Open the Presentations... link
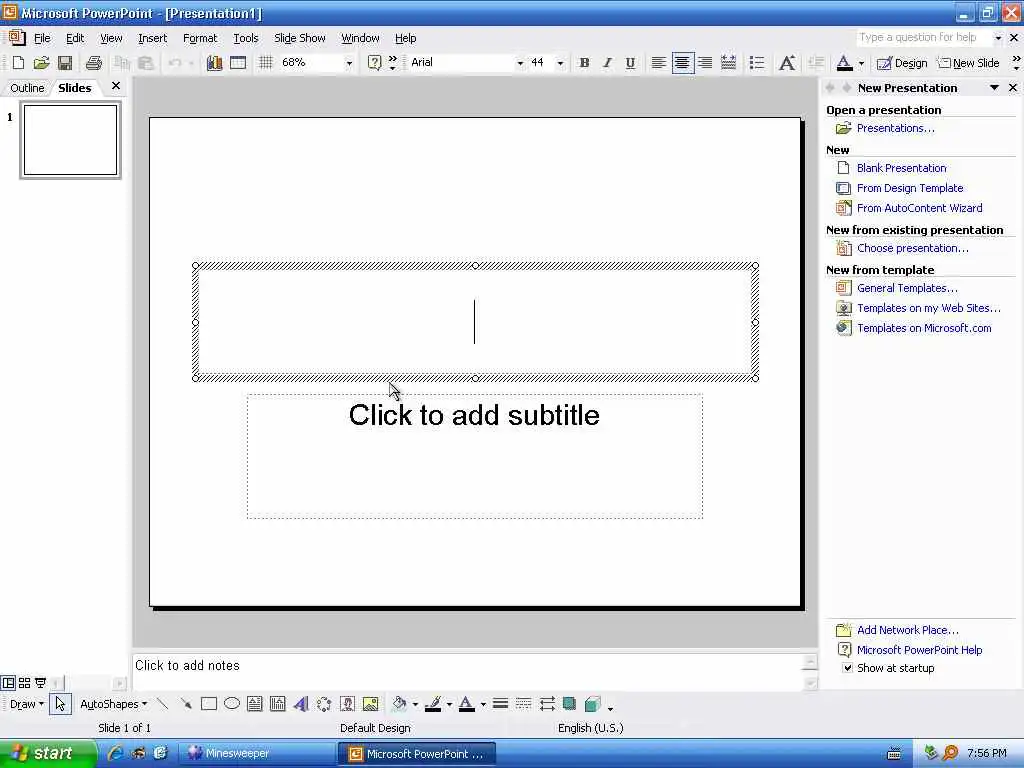The width and height of the screenshot is (1024, 768). pyautogui.click(x=895, y=128)
